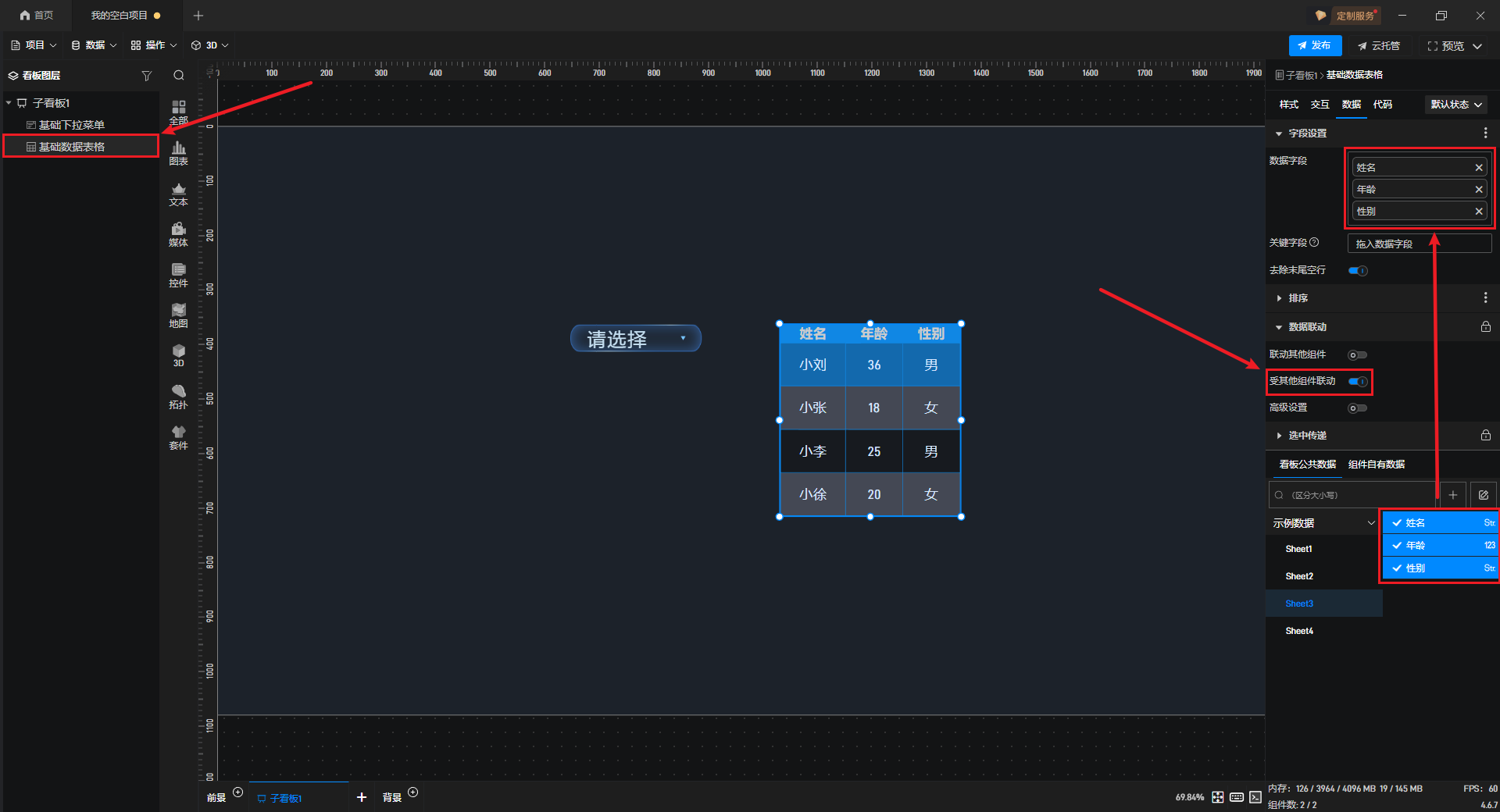Enable the 联动其他组件 switch

click(1358, 355)
